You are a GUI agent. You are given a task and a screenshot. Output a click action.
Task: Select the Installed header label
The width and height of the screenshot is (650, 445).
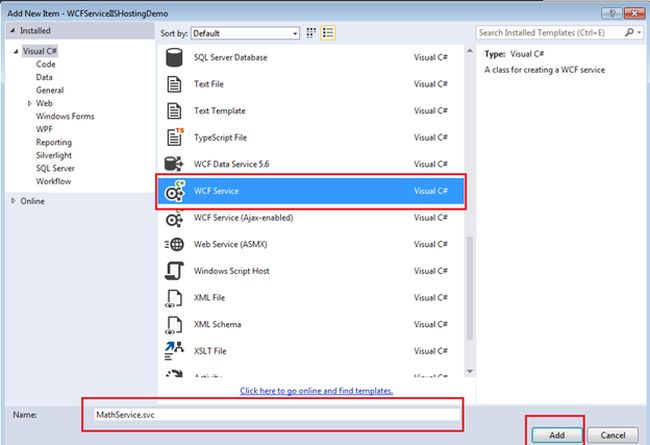pos(35,31)
